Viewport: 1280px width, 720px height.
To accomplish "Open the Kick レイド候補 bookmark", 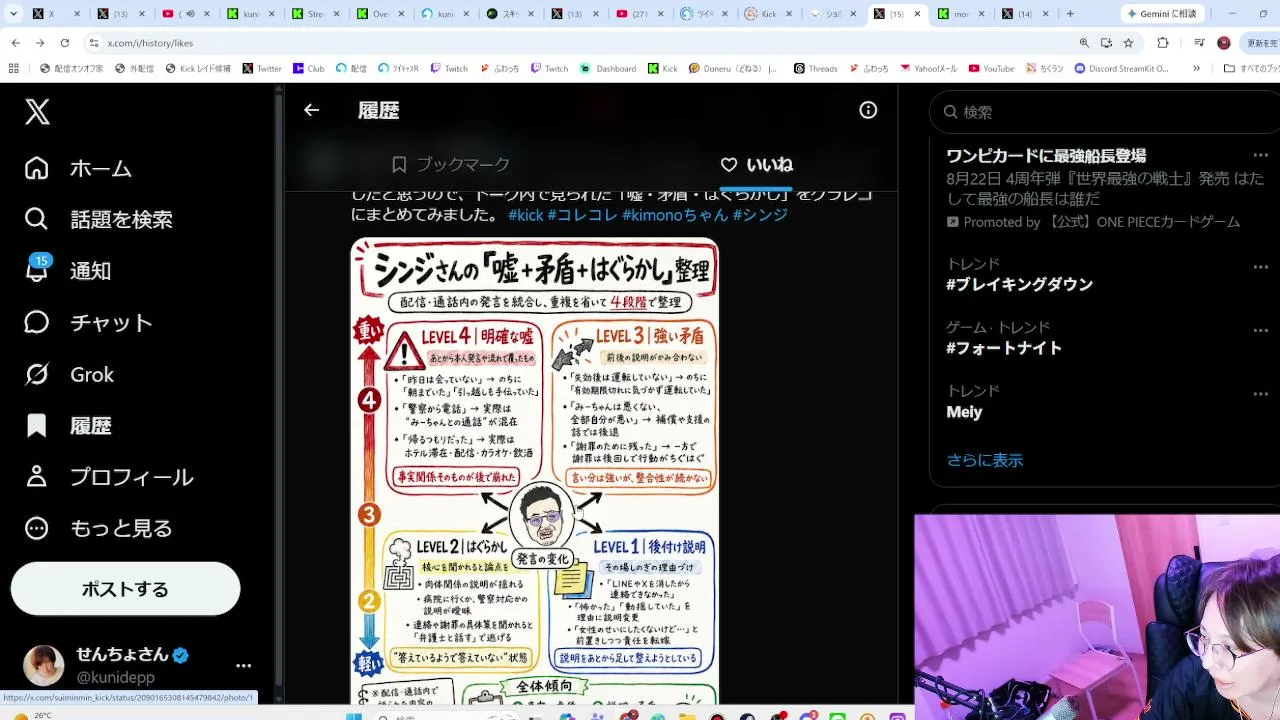I will [198, 69].
